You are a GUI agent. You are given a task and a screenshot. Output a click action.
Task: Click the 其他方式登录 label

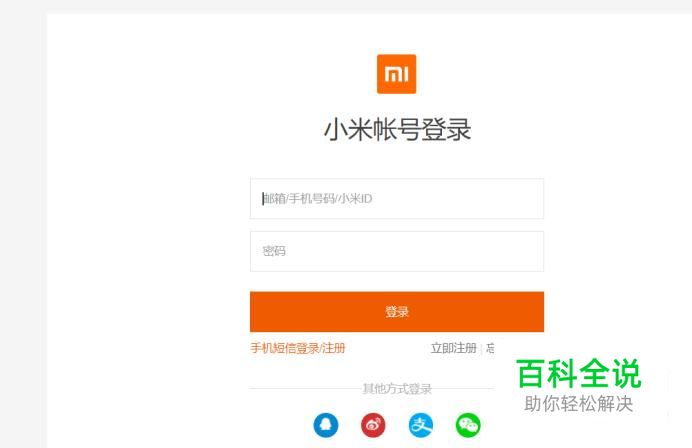[x=397, y=389]
